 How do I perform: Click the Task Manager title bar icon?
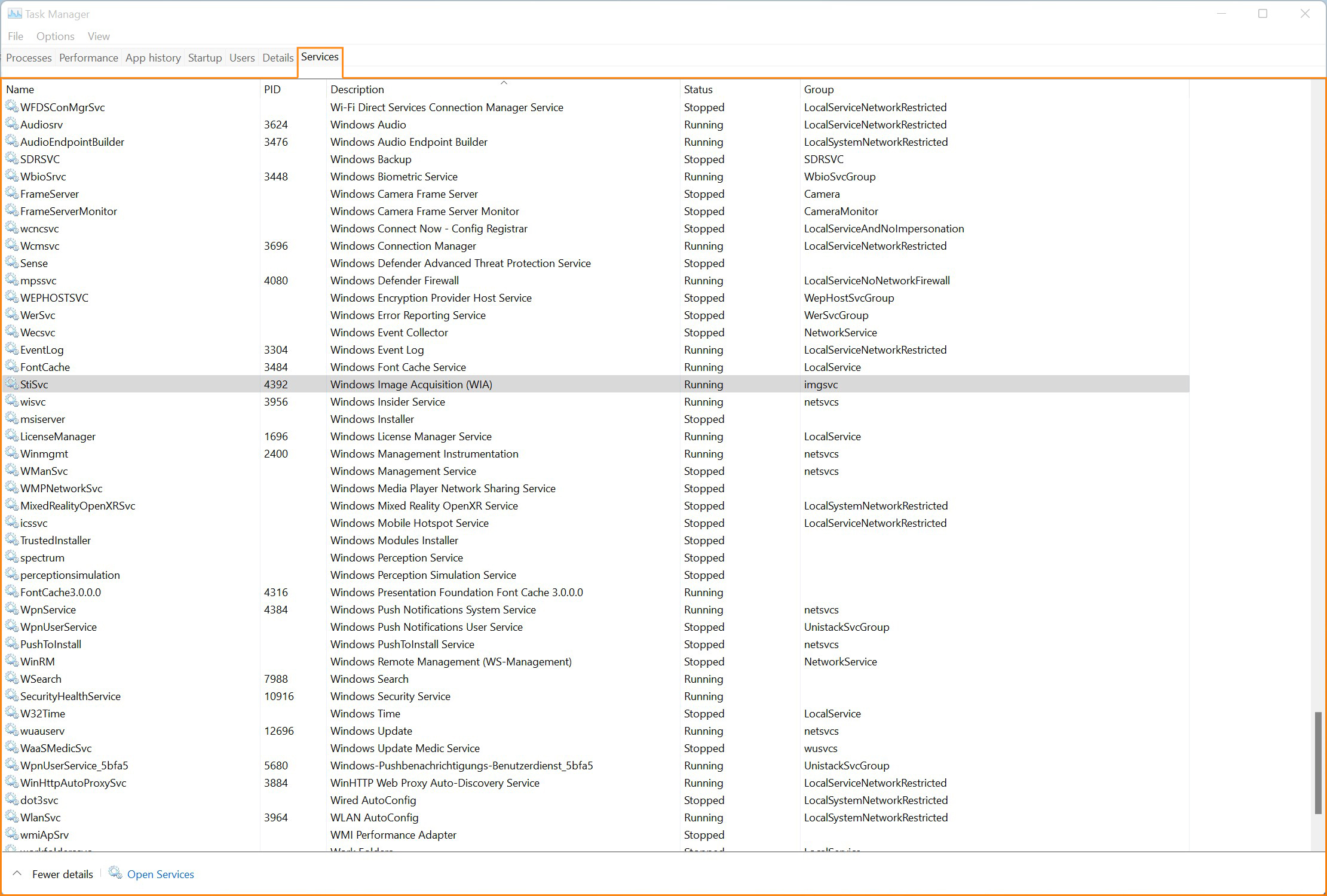[14, 13]
